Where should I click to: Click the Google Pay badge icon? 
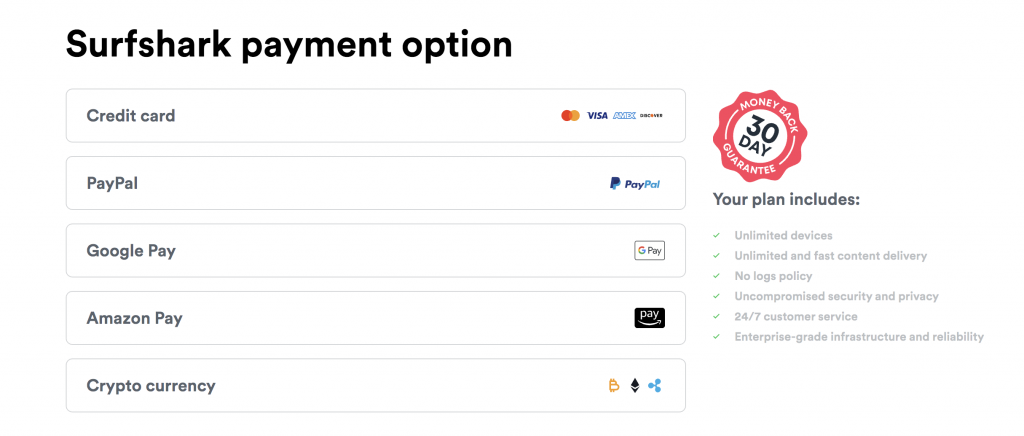point(649,251)
